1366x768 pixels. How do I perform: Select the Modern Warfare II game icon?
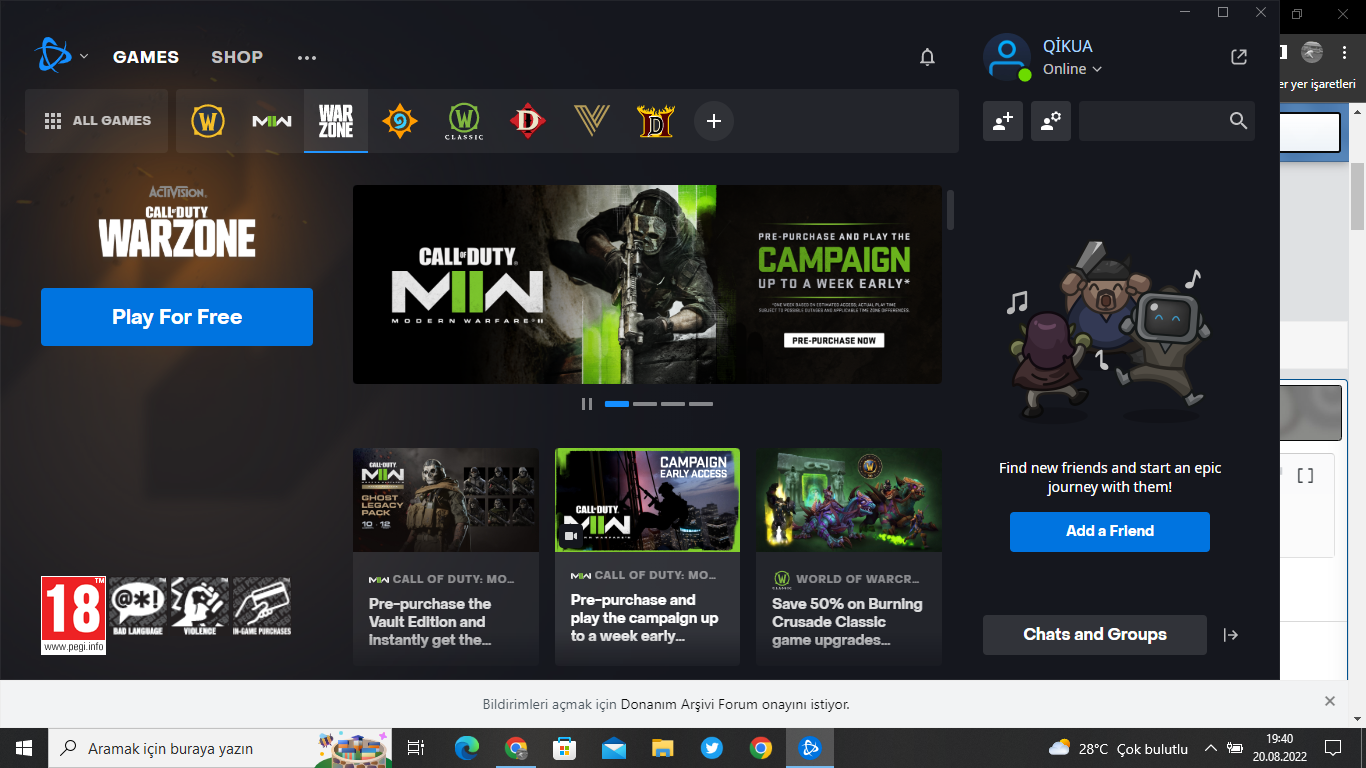[x=272, y=121]
